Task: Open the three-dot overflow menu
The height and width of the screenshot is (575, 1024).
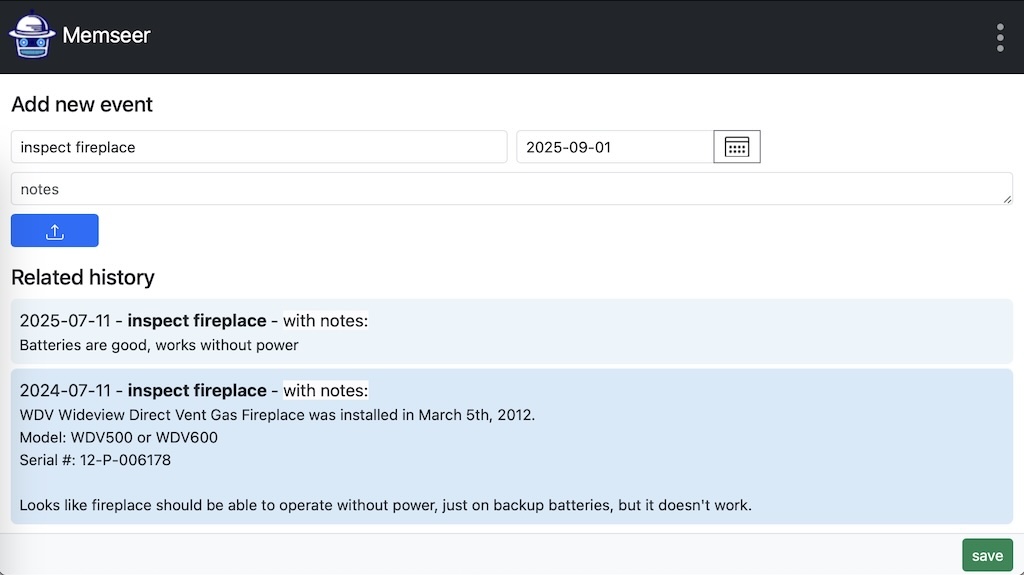Action: 1000,37
